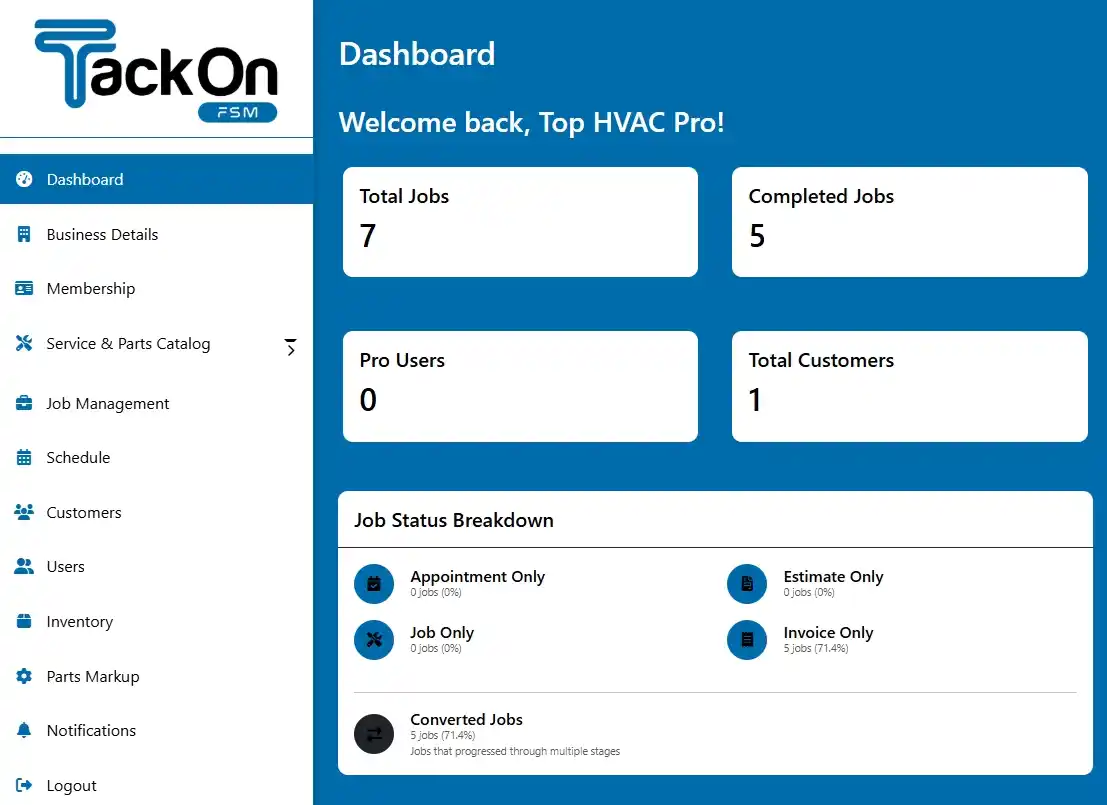Viewport: 1107px width, 805px height.
Task: Open the Total Customers card
Action: pyautogui.click(x=909, y=386)
